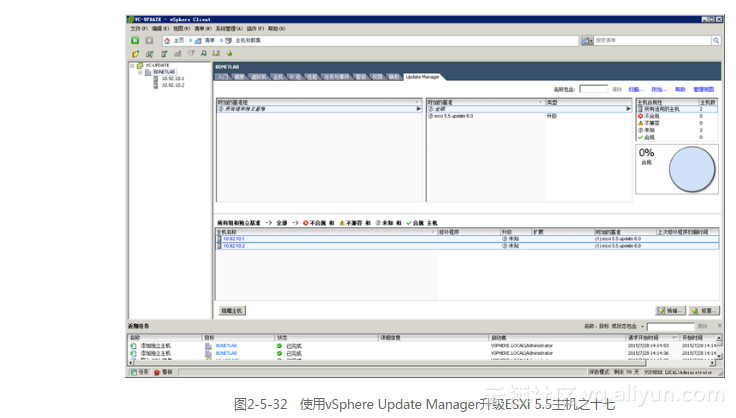The width and height of the screenshot is (736, 418).
Task: Click the search magnifier icon in search box
Action: (716, 41)
